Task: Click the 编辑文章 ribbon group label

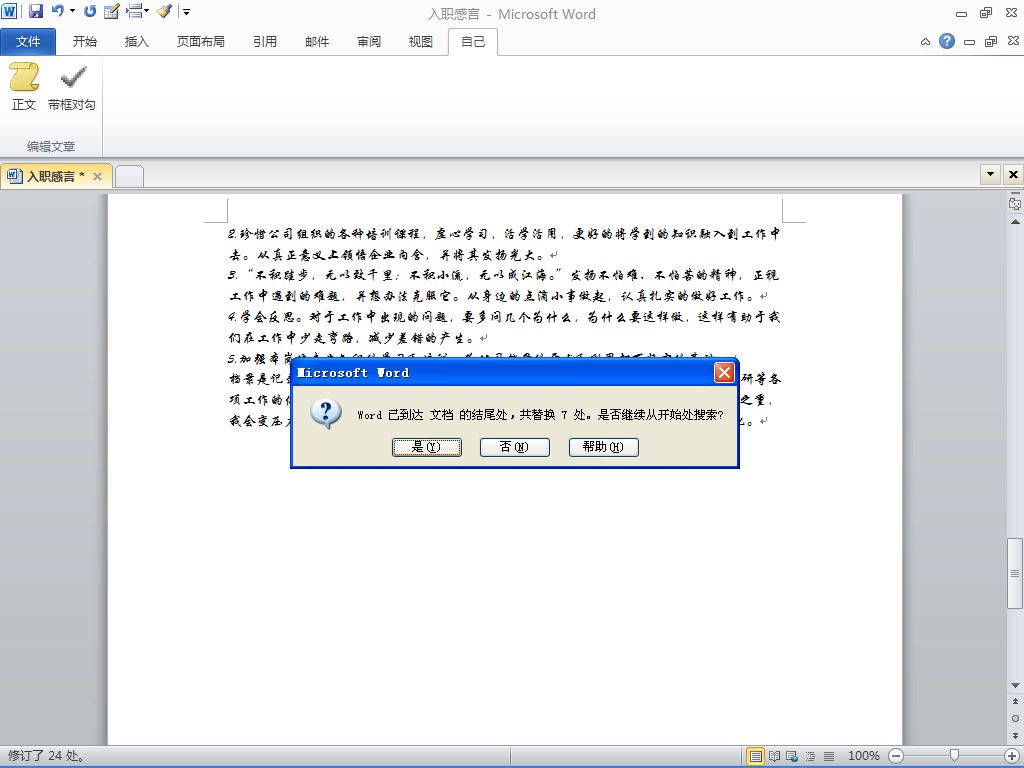Action: (51, 146)
